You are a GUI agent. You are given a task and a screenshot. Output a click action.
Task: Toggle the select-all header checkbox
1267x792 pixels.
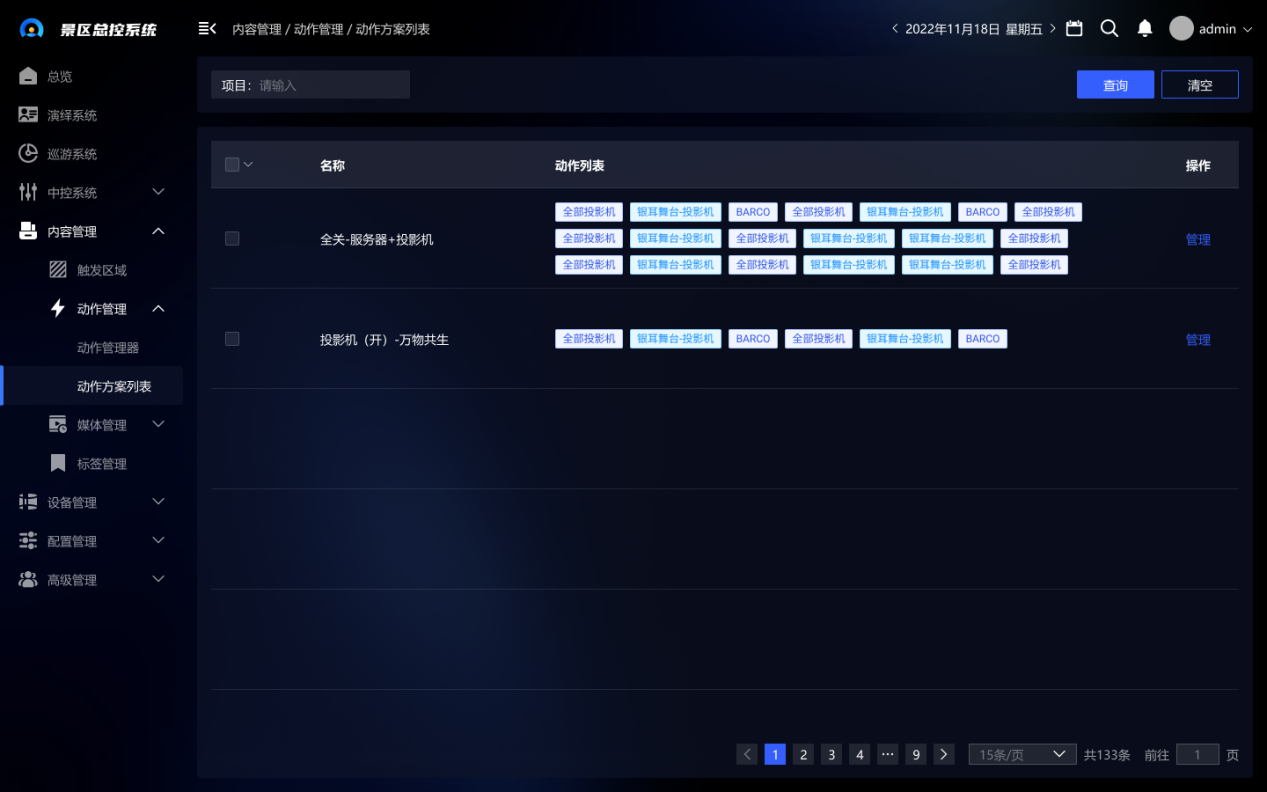point(232,165)
